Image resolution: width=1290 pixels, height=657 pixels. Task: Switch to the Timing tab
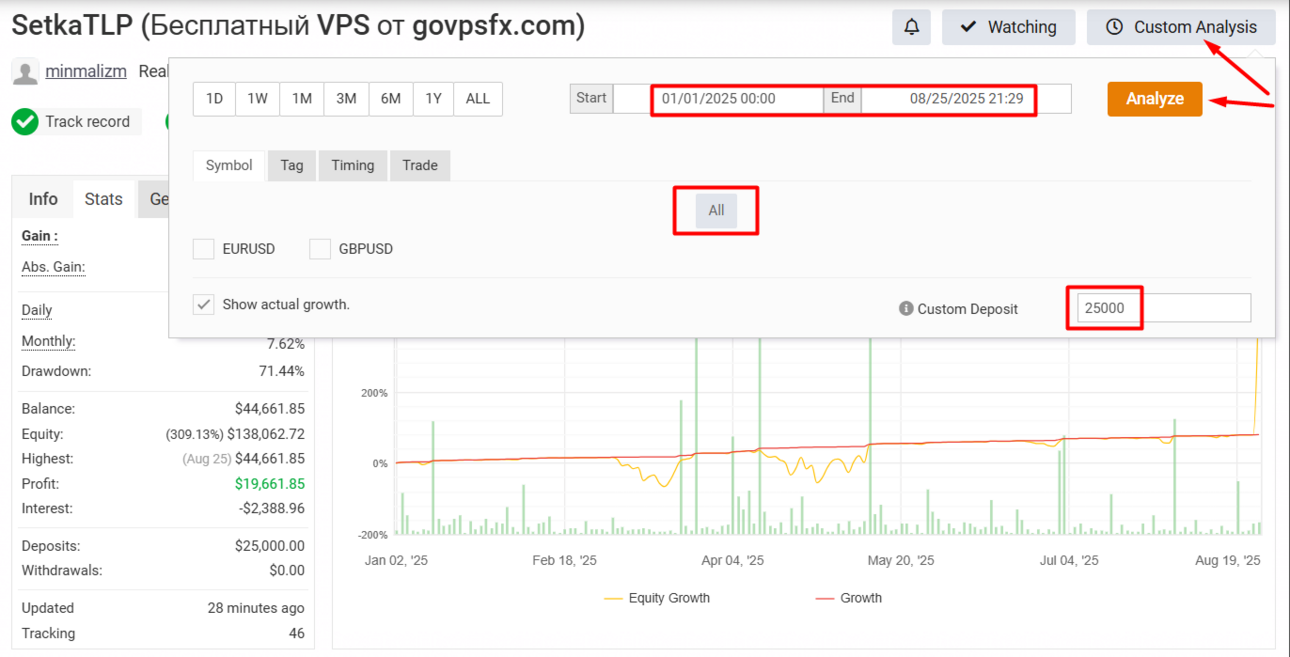(353, 166)
